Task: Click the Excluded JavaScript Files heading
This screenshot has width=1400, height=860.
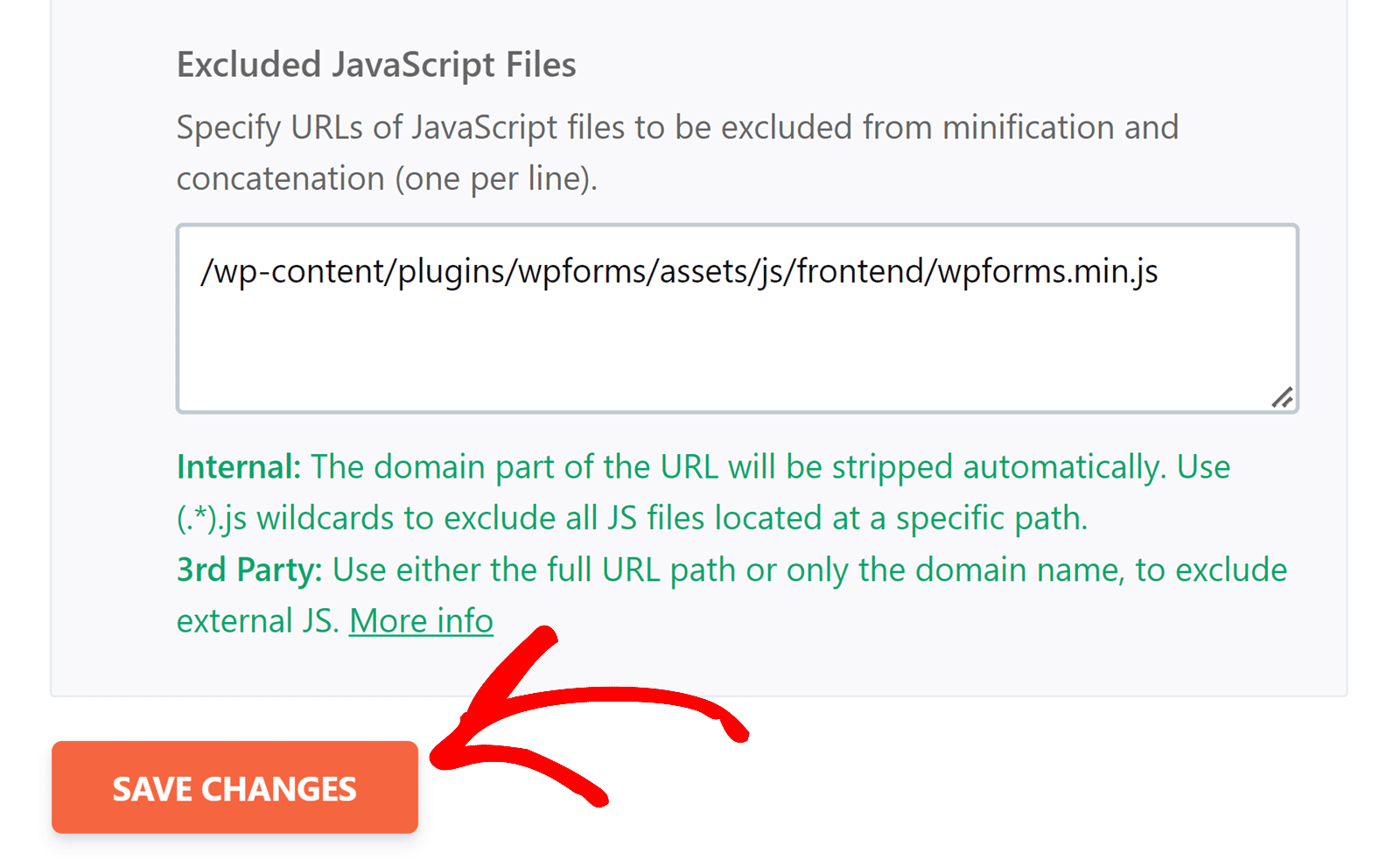Action: point(376,64)
